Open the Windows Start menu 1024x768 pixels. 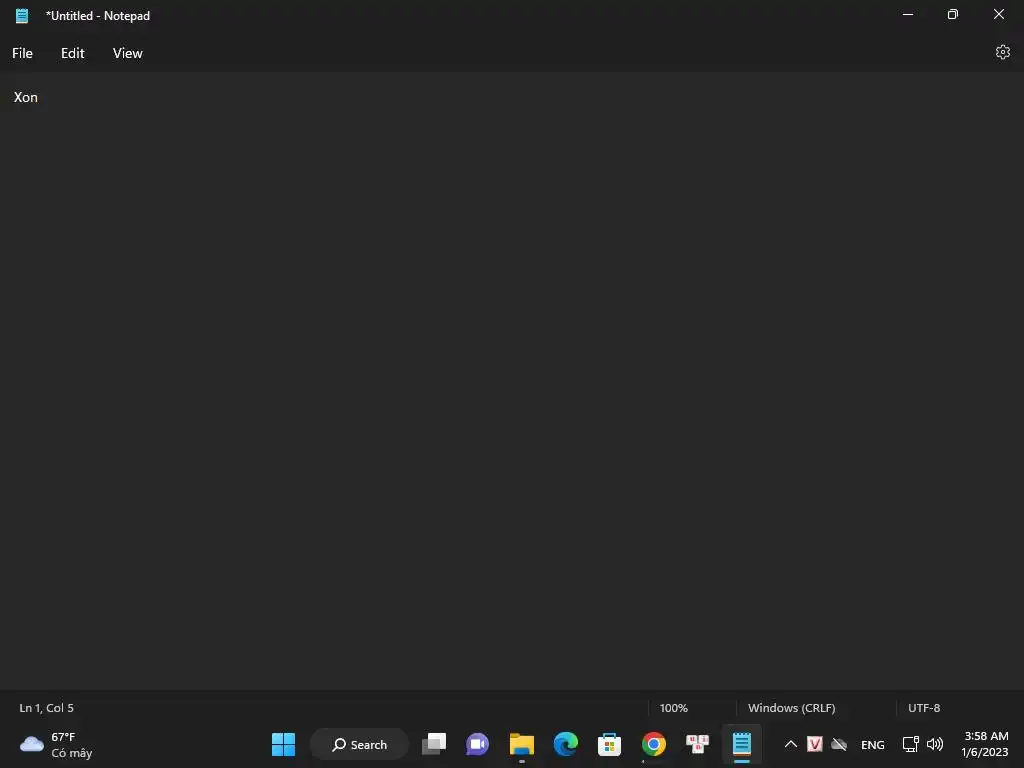coord(283,744)
